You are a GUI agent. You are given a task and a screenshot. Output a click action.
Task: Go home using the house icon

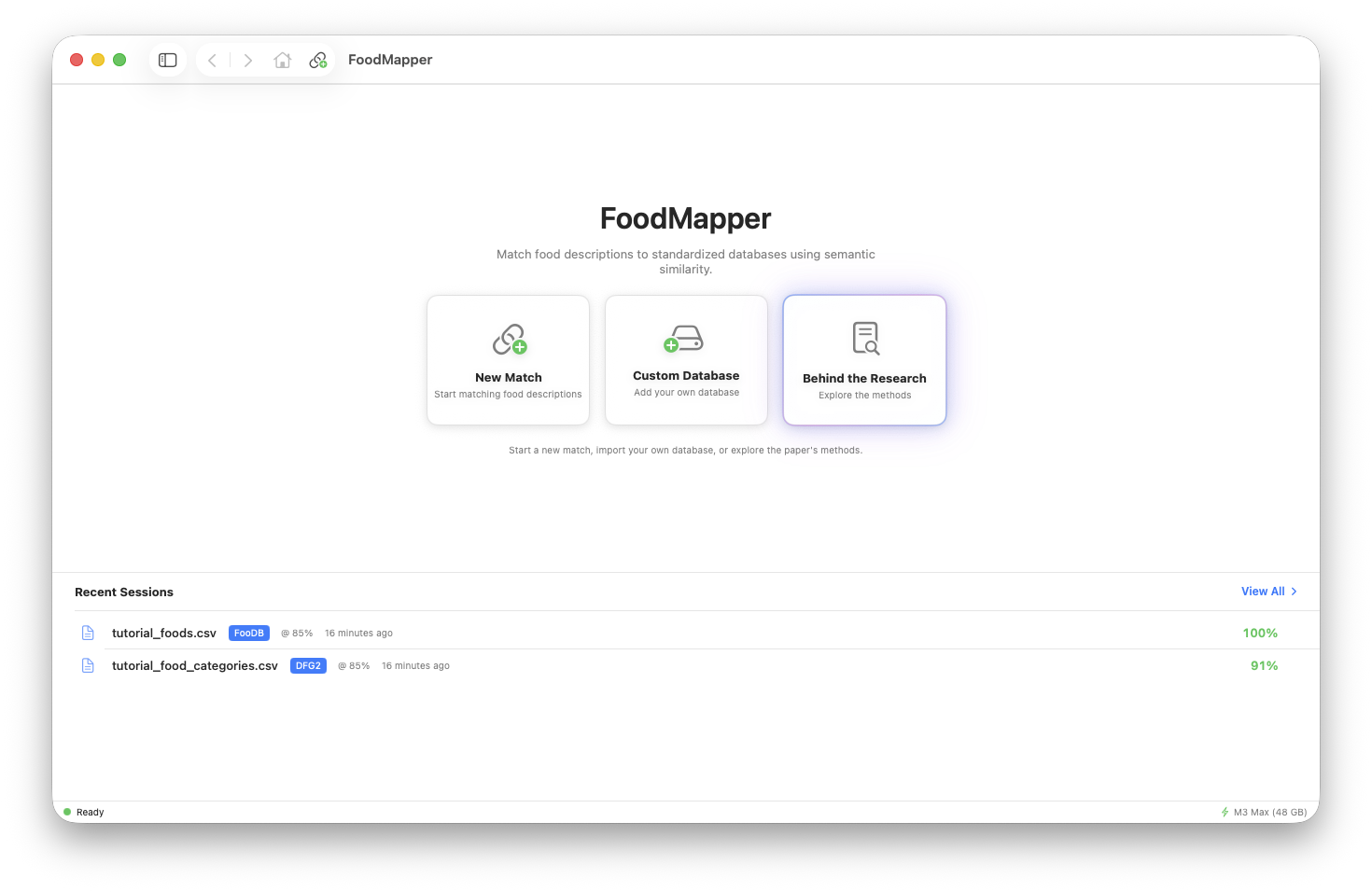click(x=283, y=59)
